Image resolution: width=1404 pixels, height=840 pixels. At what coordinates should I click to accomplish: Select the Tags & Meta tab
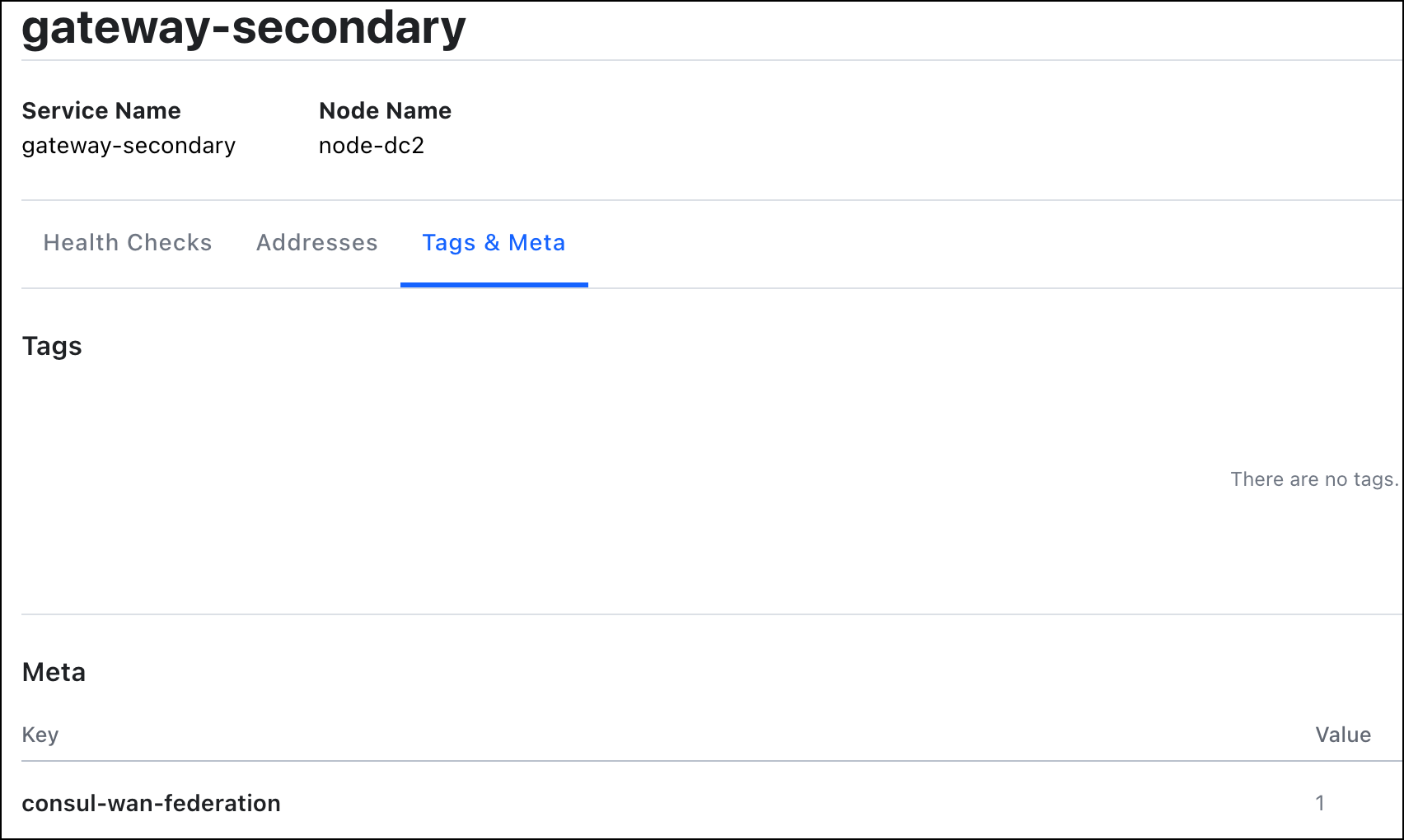[494, 243]
